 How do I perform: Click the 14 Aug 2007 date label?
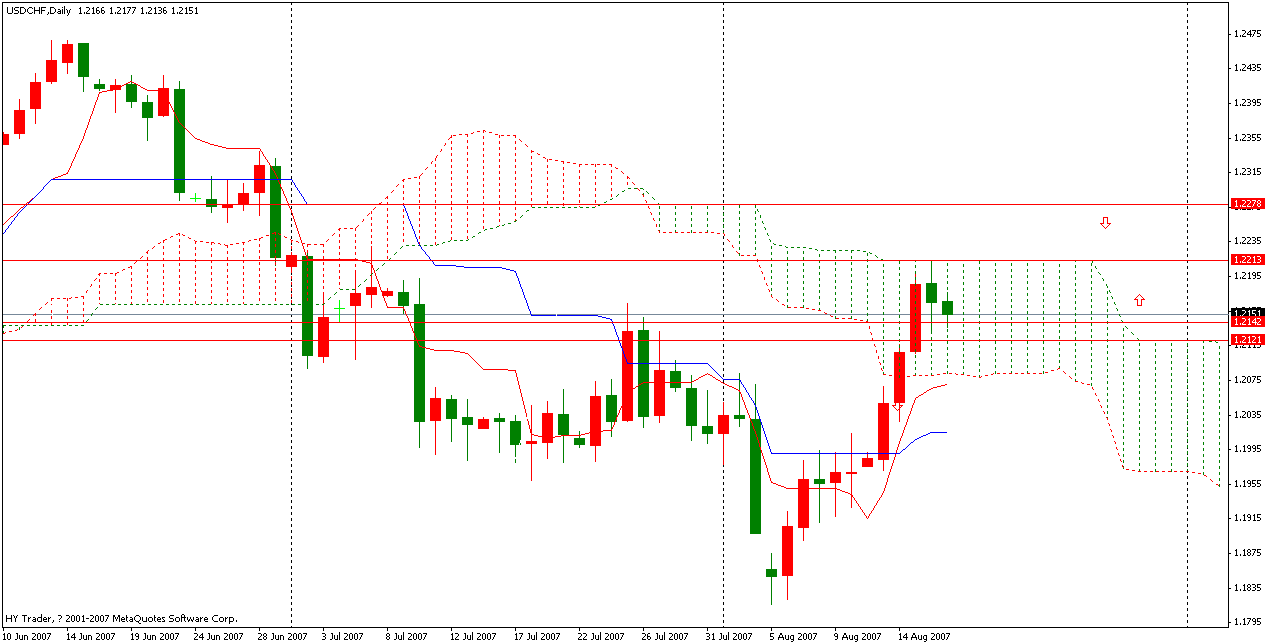[x=922, y=636]
